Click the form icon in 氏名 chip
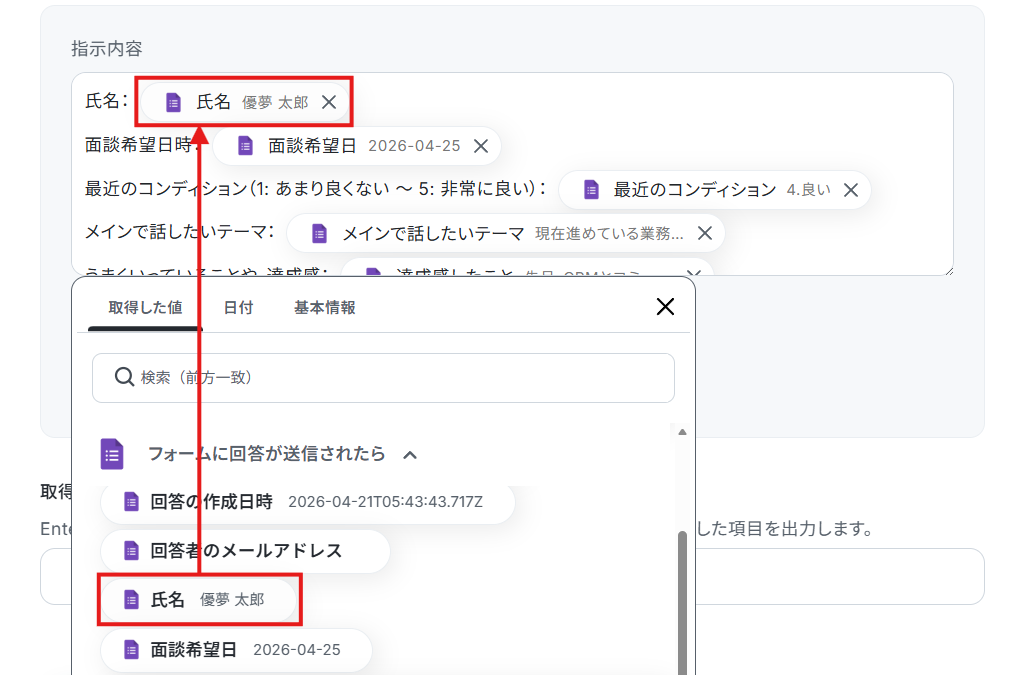 coord(173,102)
